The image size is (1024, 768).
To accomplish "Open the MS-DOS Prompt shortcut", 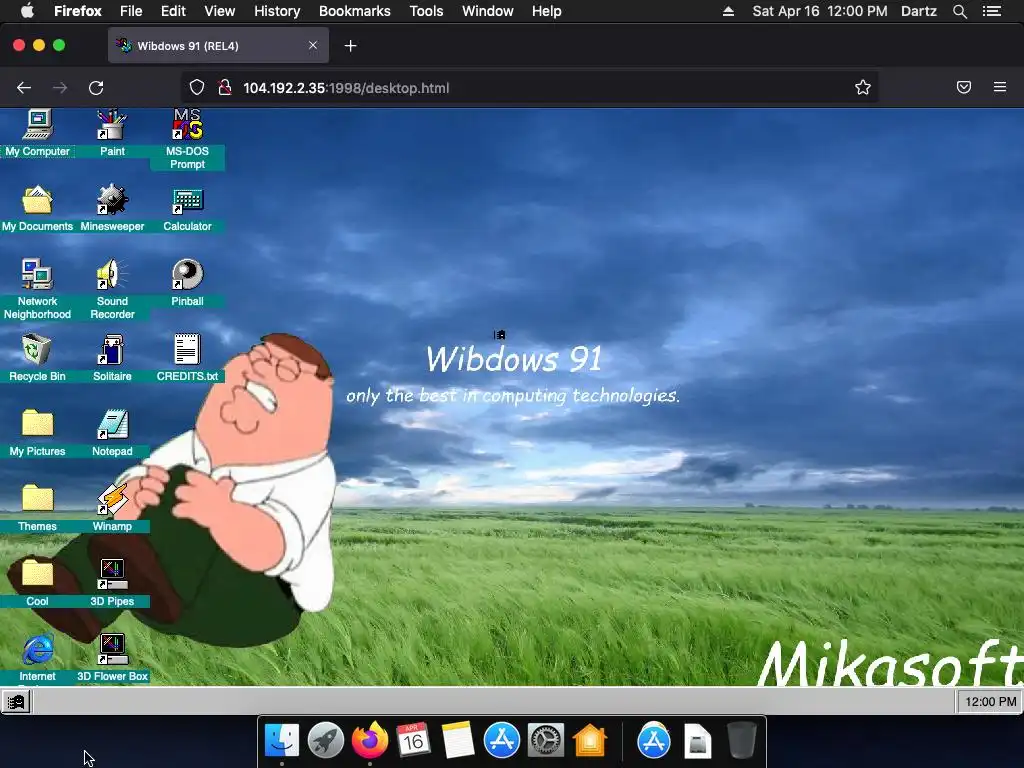I will tap(187, 138).
